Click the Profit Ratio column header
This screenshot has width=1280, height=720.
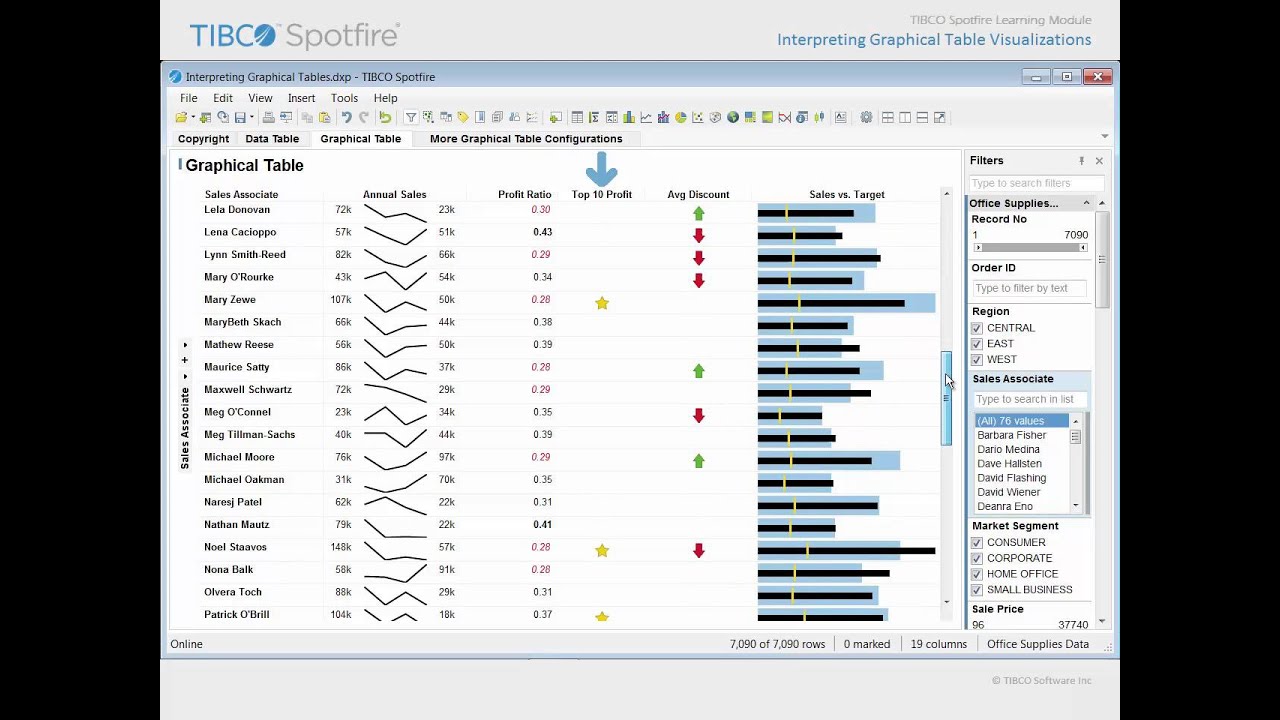tap(524, 194)
